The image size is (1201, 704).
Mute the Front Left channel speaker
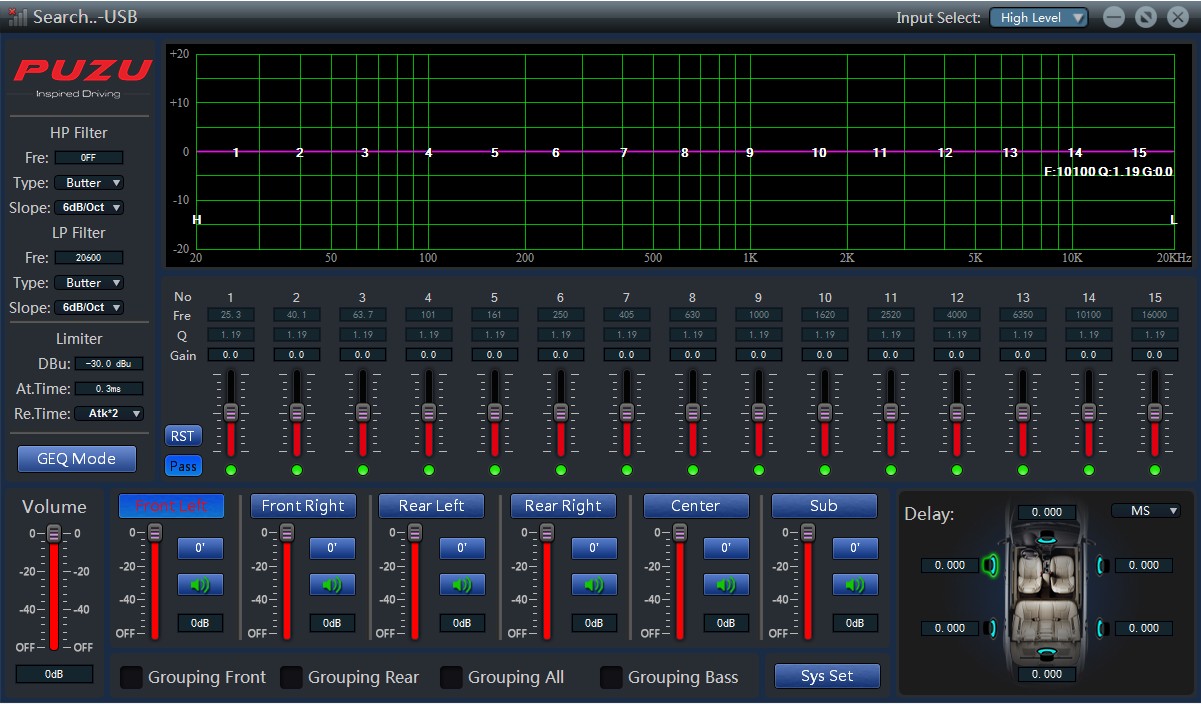[x=200, y=585]
